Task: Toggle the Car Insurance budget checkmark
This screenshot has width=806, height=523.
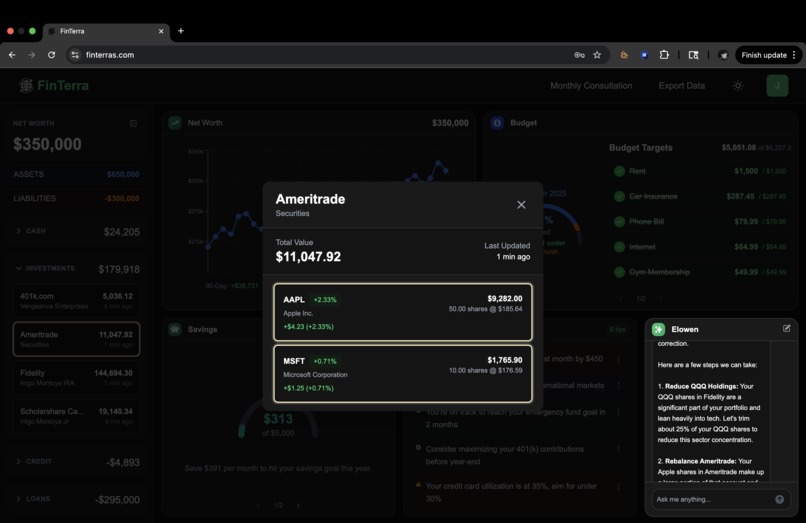Action: coord(619,196)
